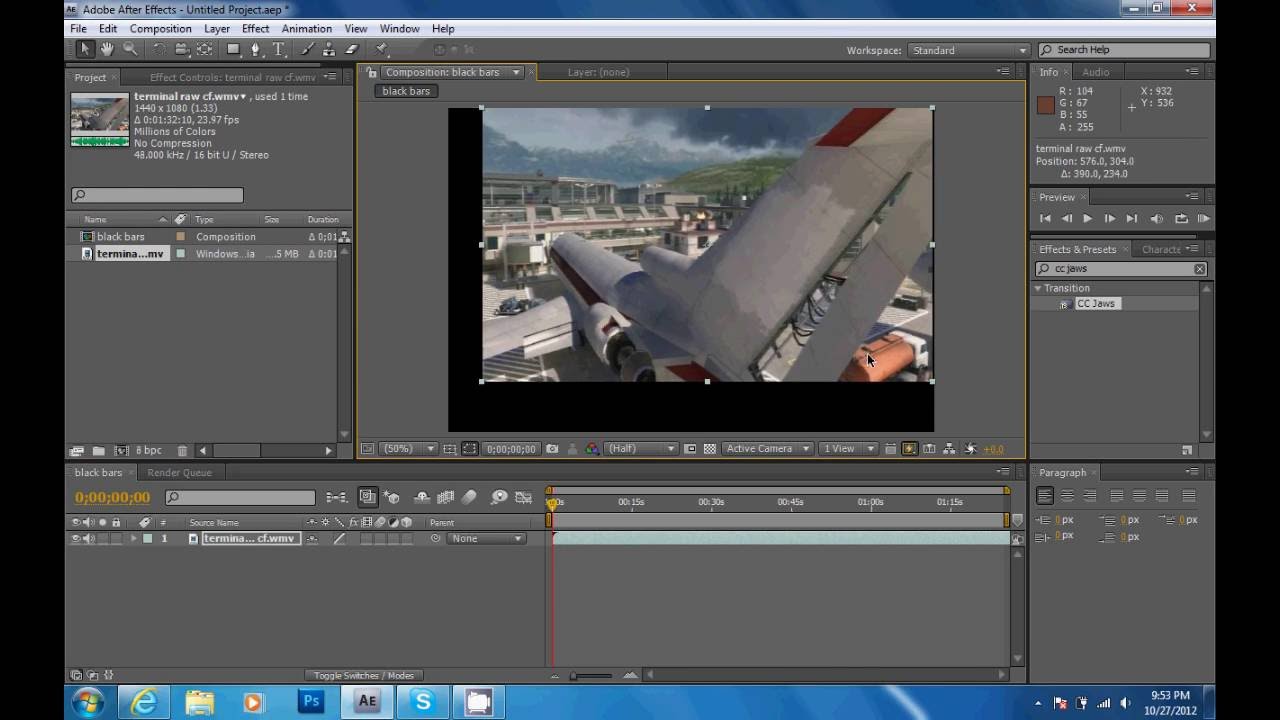
Task: Toggle video visibility for terminal raw cf.wmv layer
Action: click(x=75, y=539)
